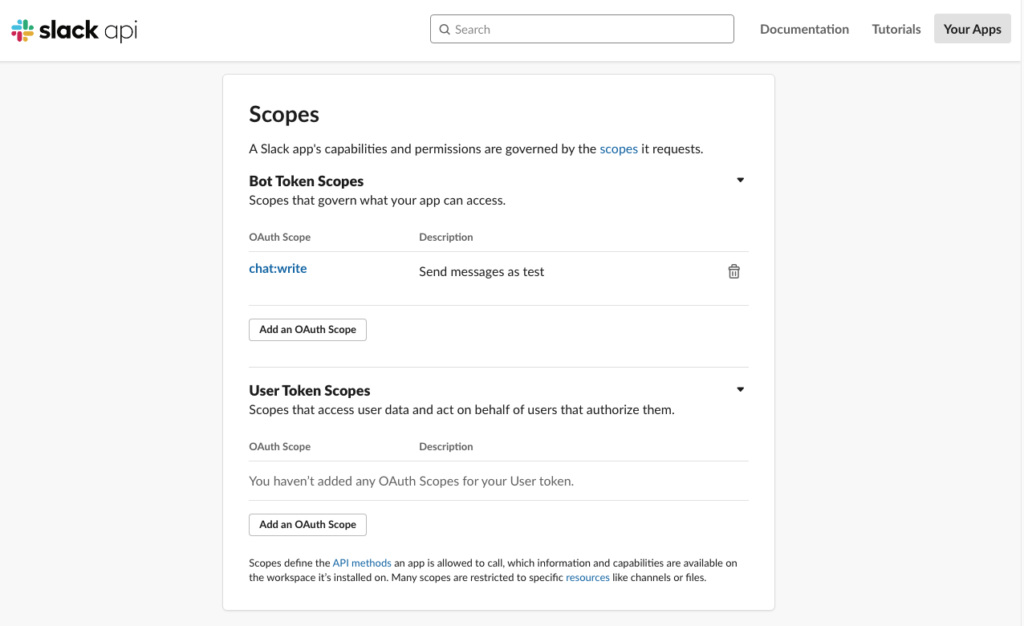Screen dimensions: 1024x626
Task: Add an OAuth Scope under Bot Token Scopes
Action: click(307, 329)
